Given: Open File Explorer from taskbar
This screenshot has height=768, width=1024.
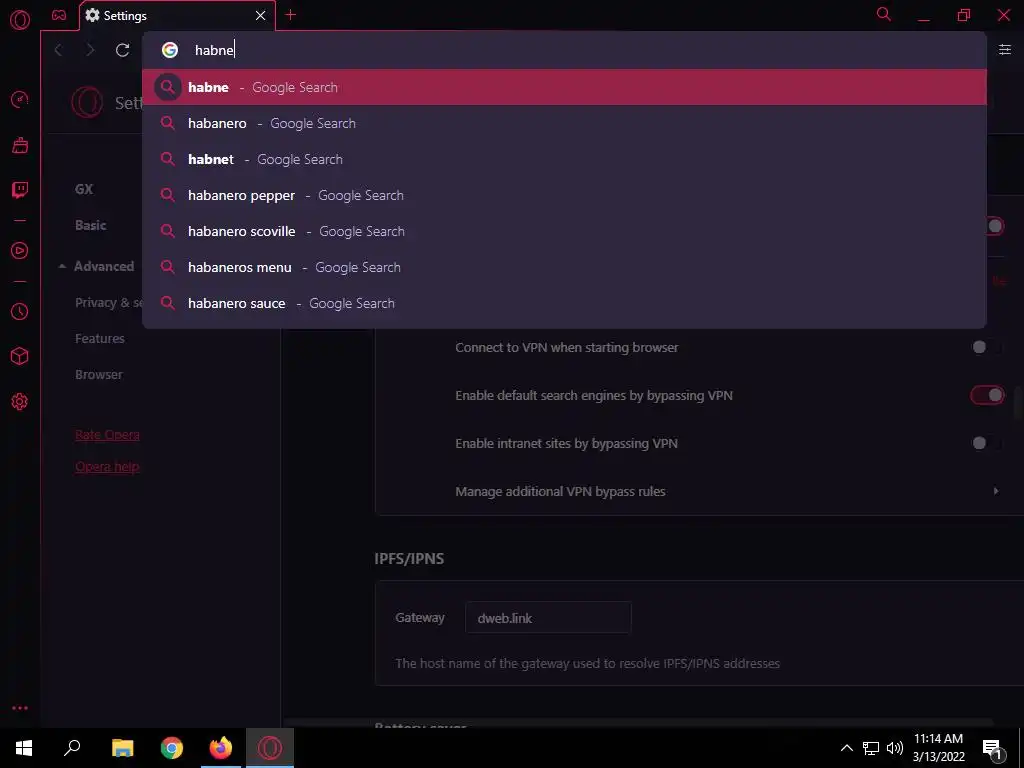Looking at the screenshot, I should point(122,748).
